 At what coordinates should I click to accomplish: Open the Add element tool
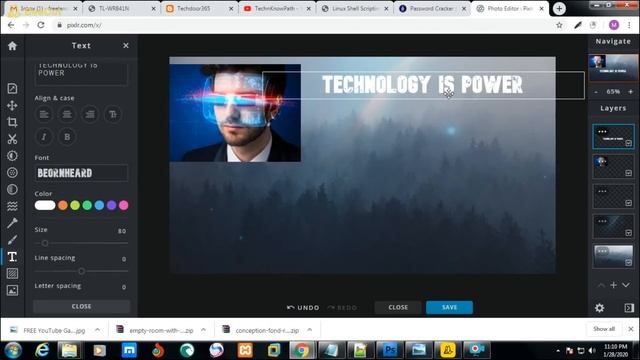tap(12, 273)
